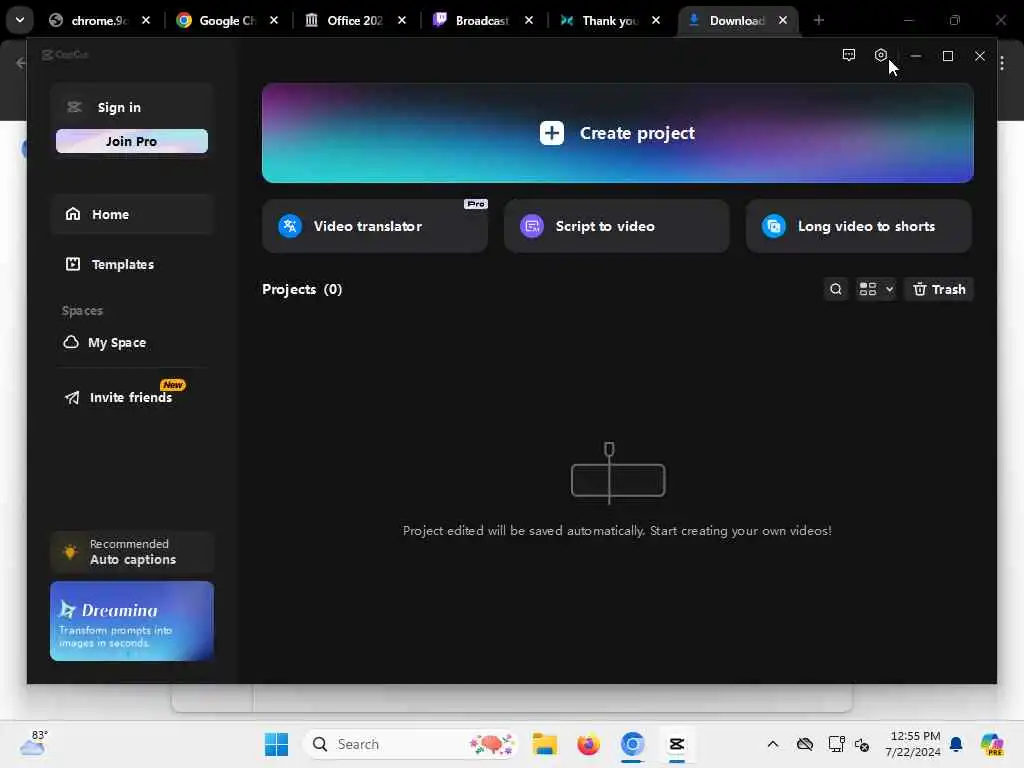Expand the project view layout dropdown
The height and width of the screenshot is (768, 1024).
[x=876, y=289]
